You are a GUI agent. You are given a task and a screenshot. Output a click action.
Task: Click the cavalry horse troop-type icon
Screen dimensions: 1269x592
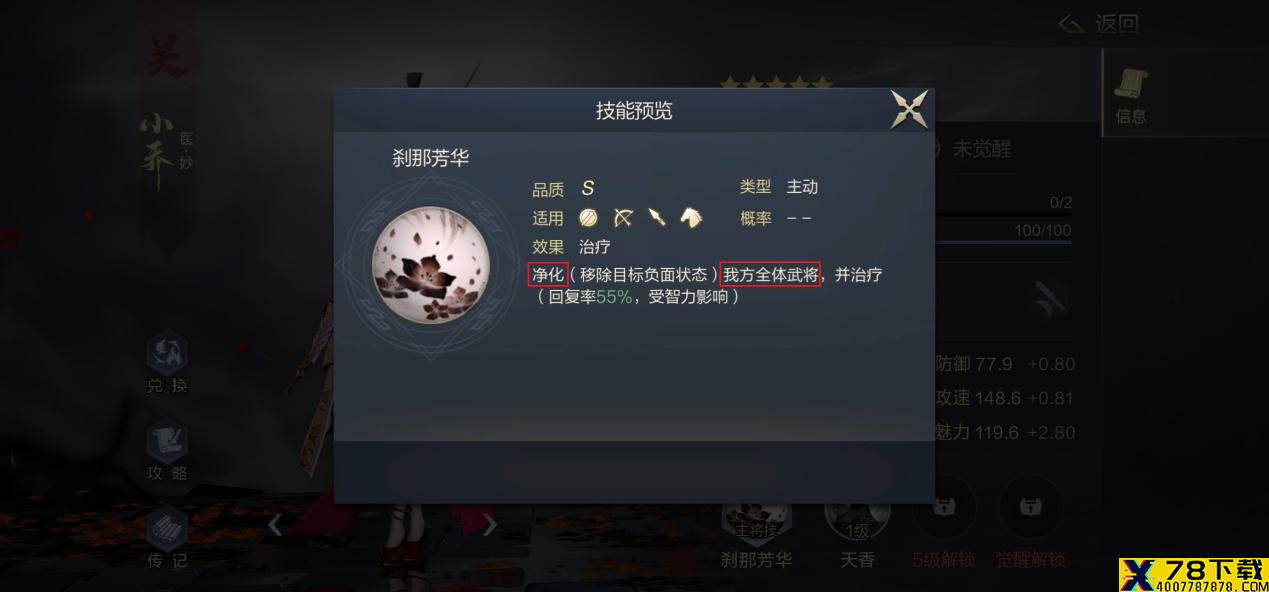(691, 218)
